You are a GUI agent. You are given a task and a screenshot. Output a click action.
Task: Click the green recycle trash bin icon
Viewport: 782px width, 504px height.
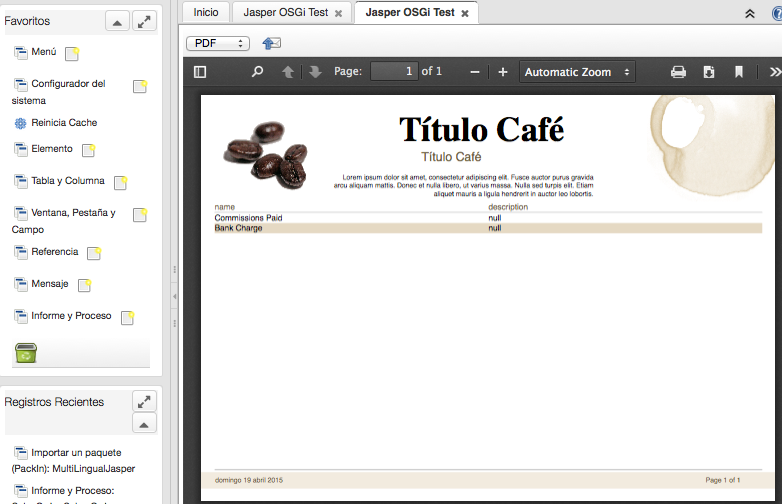(26, 352)
